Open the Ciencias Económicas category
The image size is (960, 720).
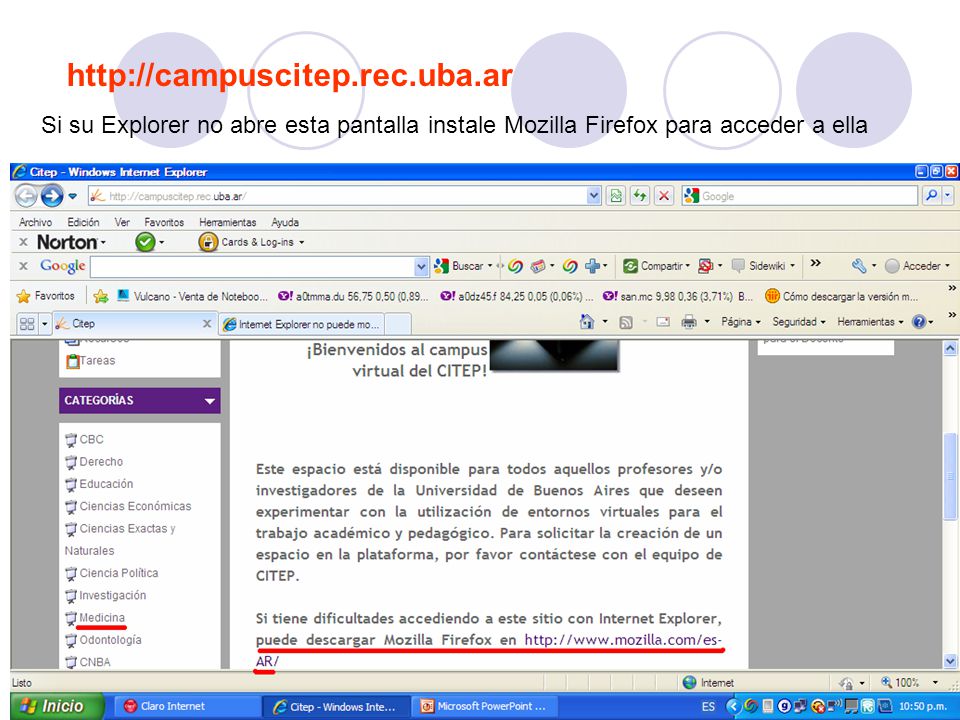pyautogui.click(x=135, y=506)
